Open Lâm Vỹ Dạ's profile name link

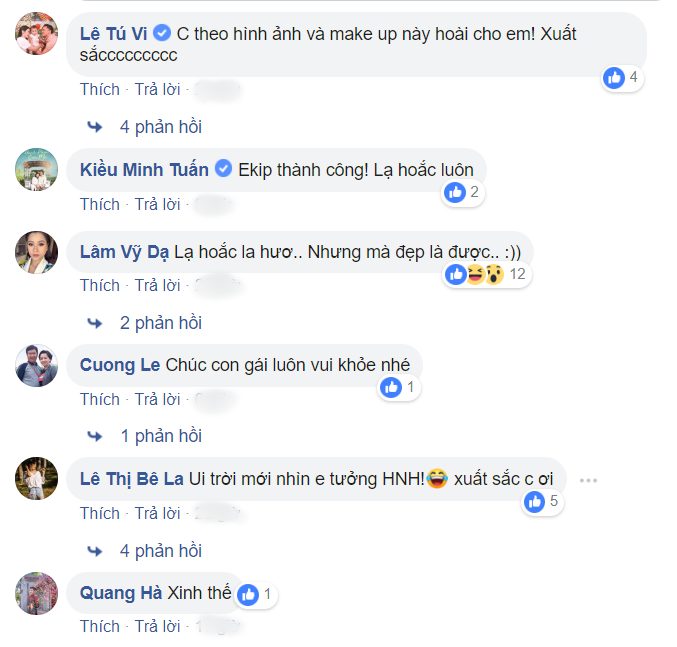tap(124, 252)
